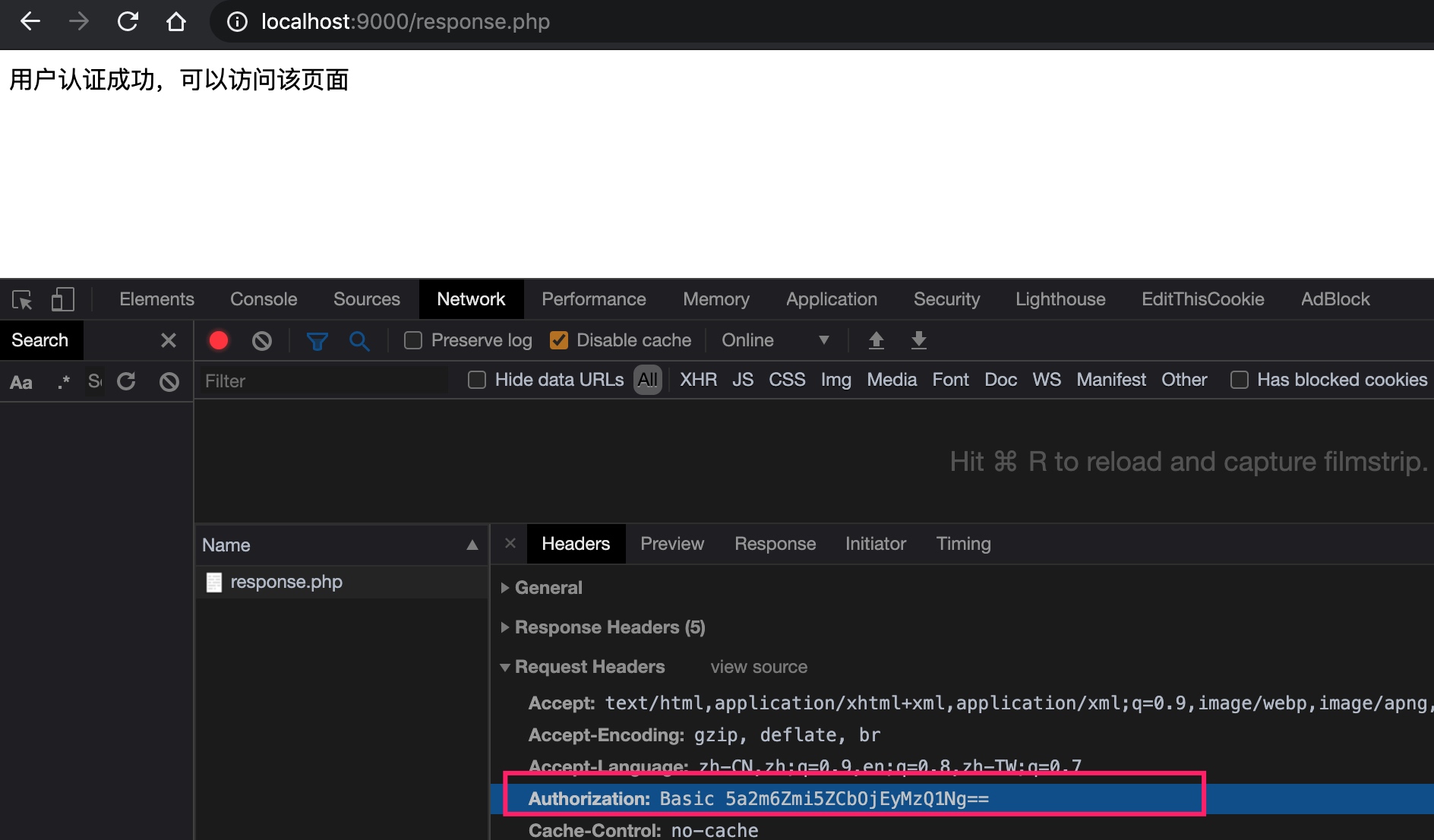Open the Performance tab
Image resolution: width=1434 pixels, height=840 pixels.
click(594, 299)
